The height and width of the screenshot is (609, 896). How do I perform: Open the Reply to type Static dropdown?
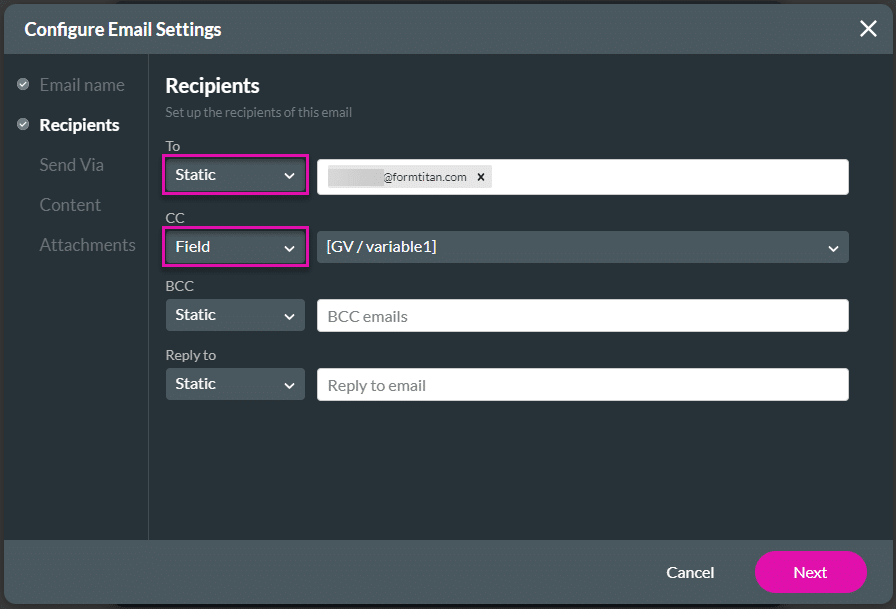pos(235,384)
